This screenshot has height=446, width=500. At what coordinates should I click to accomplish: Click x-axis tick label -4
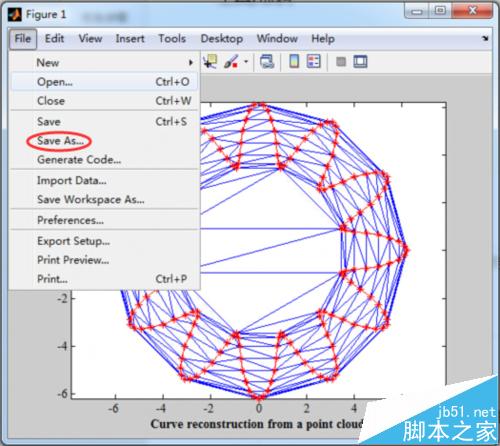(x=161, y=408)
